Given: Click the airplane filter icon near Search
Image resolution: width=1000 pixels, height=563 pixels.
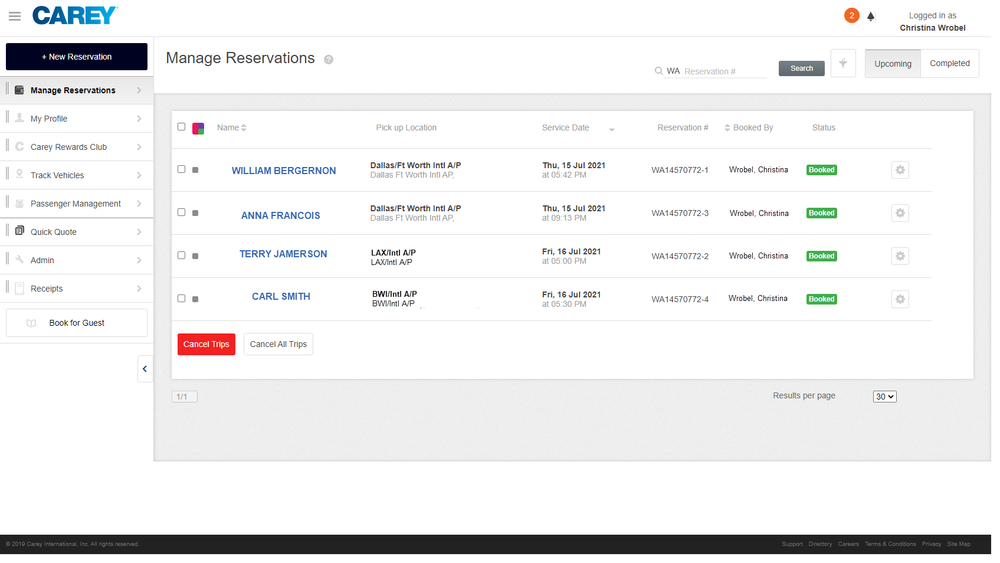Looking at the screenshot, I should click(843, 63).
